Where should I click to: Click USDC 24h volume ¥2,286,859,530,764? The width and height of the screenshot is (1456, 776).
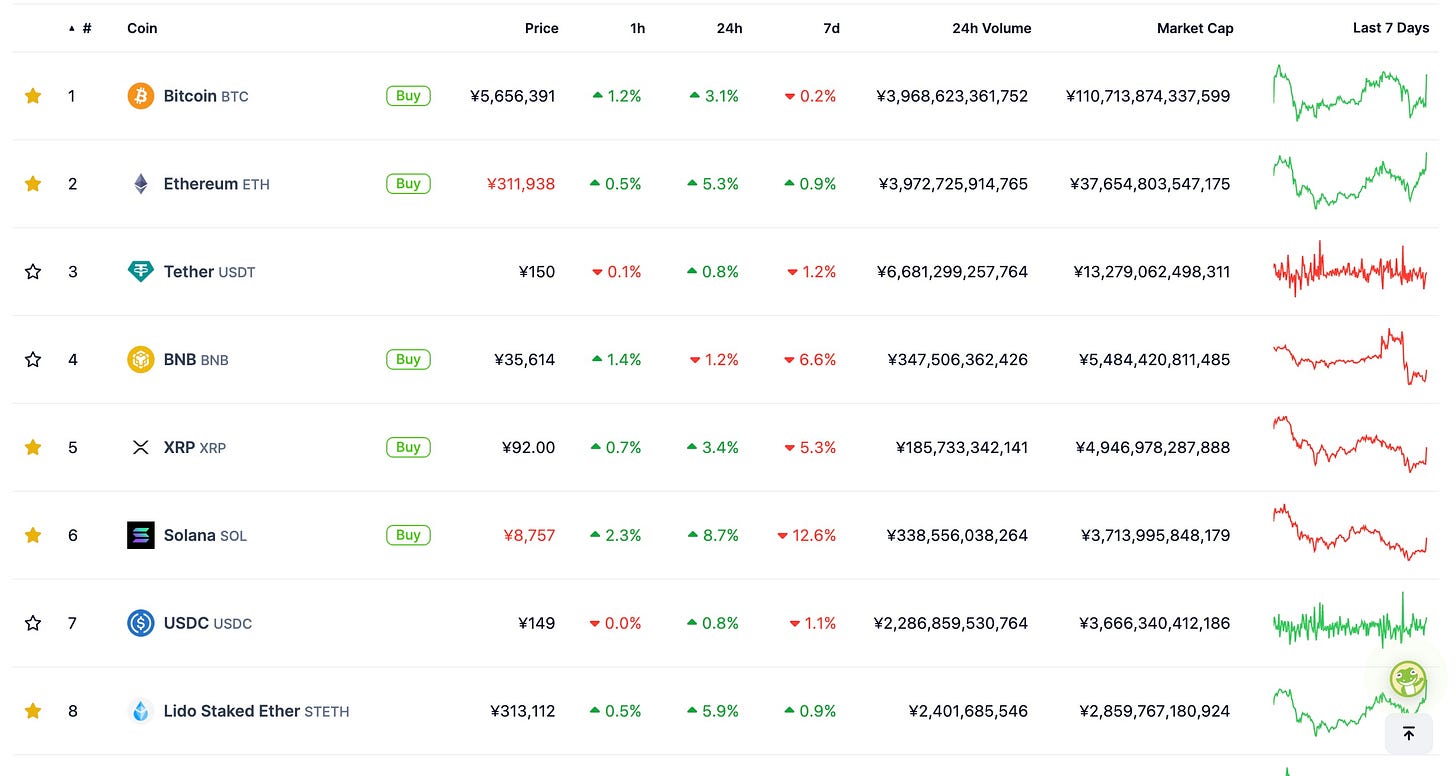tap(950, 623)
